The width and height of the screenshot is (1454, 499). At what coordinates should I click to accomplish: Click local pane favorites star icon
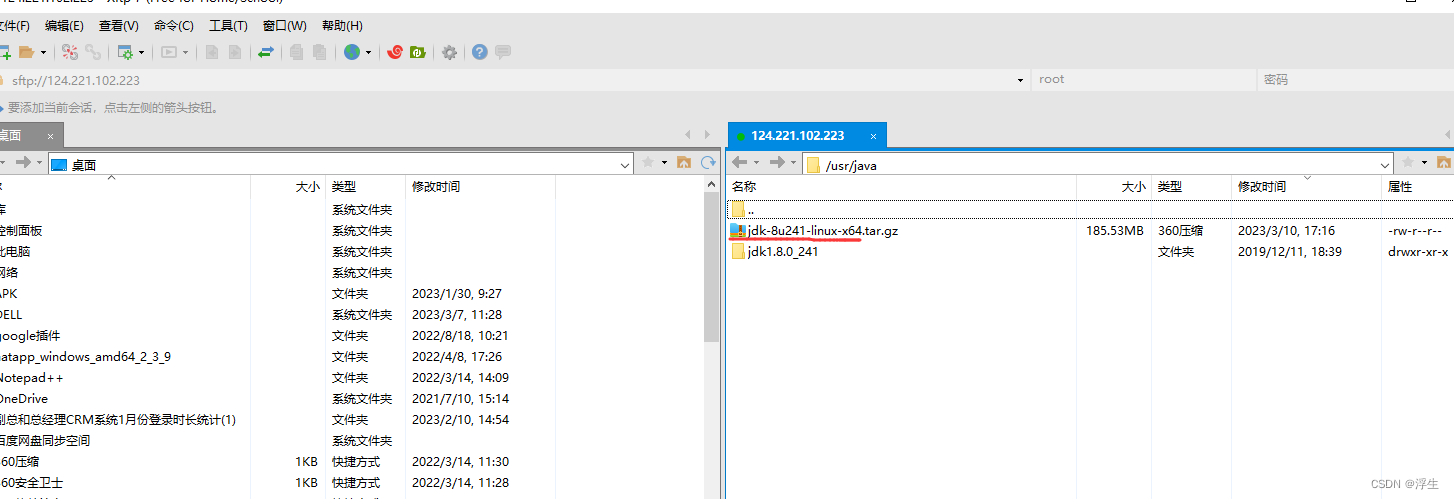648,162
